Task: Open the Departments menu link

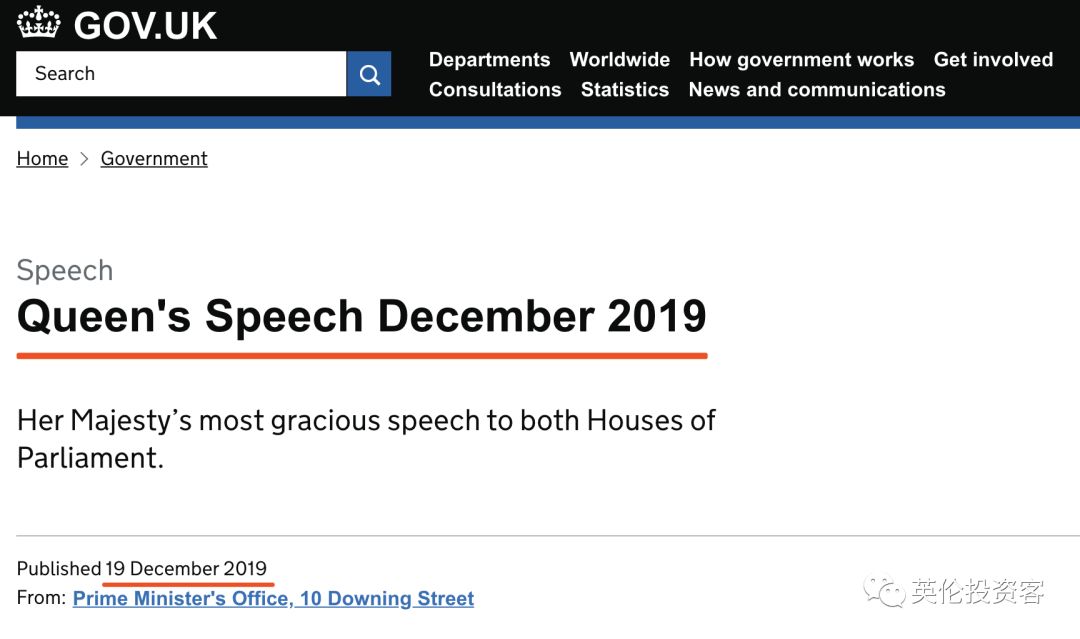Action: [489, 59]
